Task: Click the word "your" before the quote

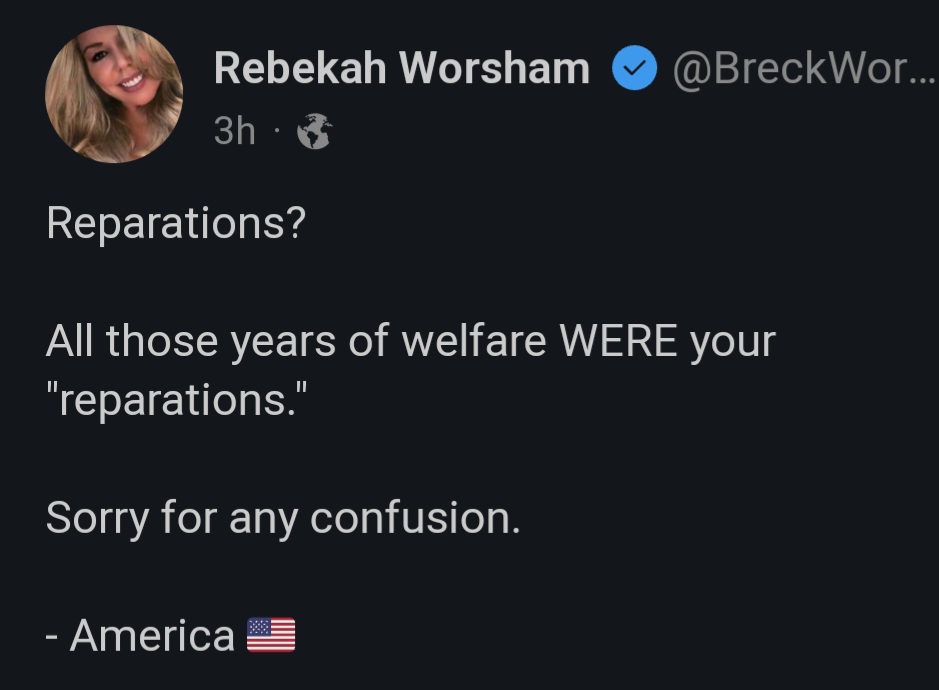Action: click(732, 344)
